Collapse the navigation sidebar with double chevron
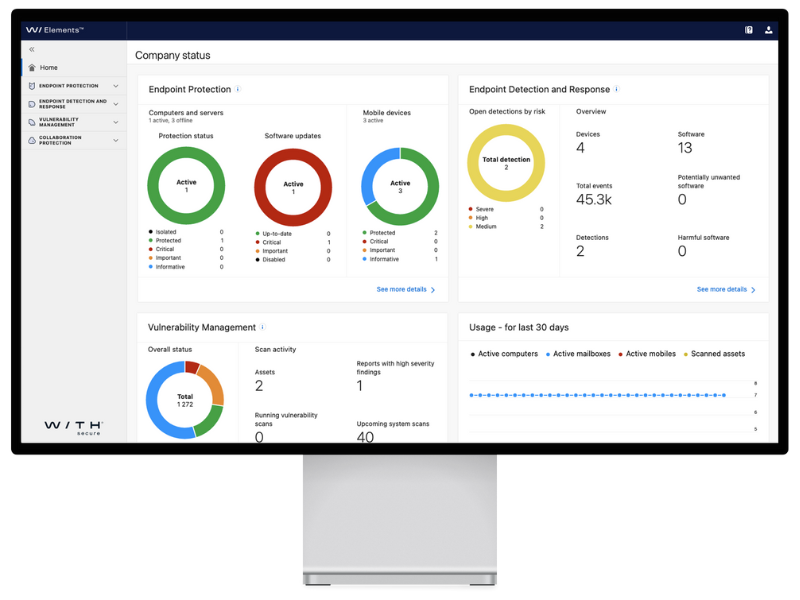This screenshot has height=600, width=800. click(x=33, y=48)
